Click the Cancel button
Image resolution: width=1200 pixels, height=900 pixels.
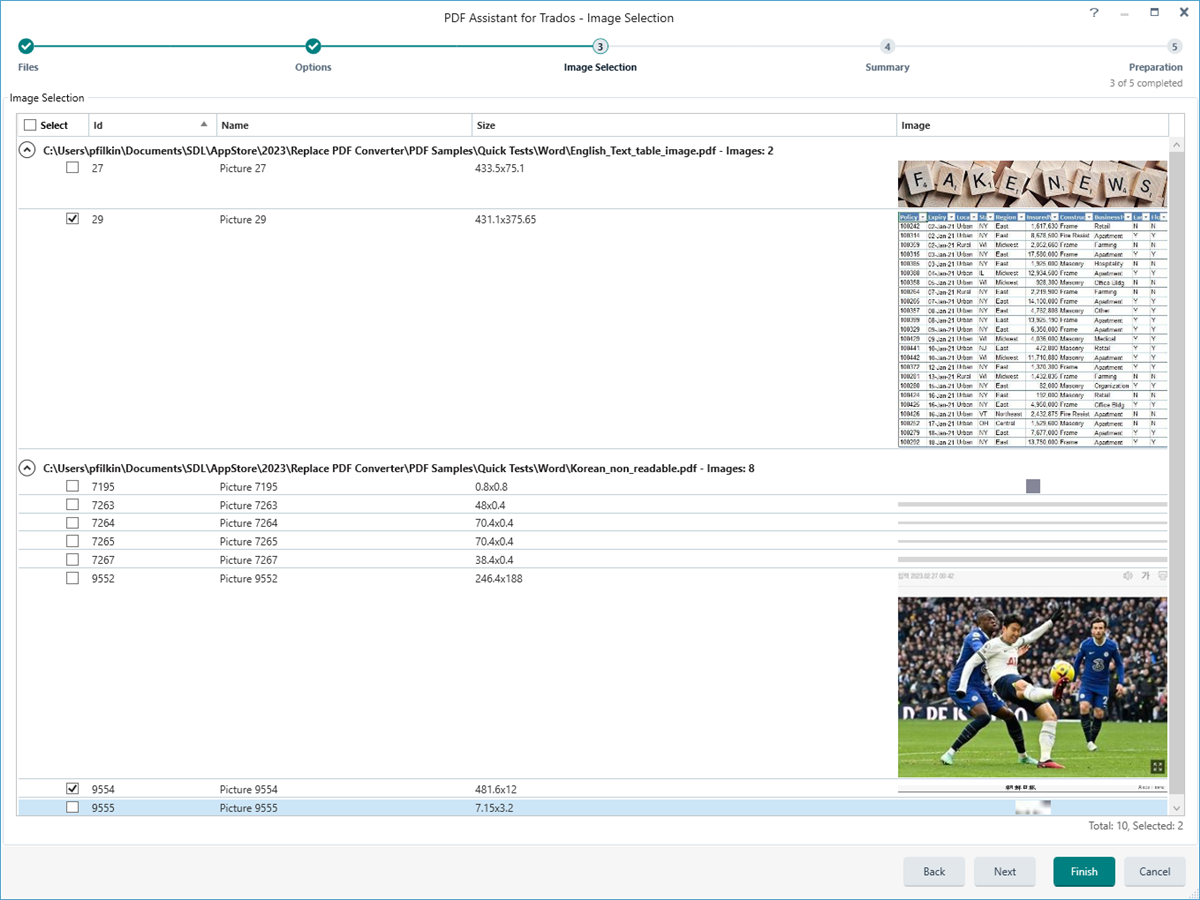1155,871
